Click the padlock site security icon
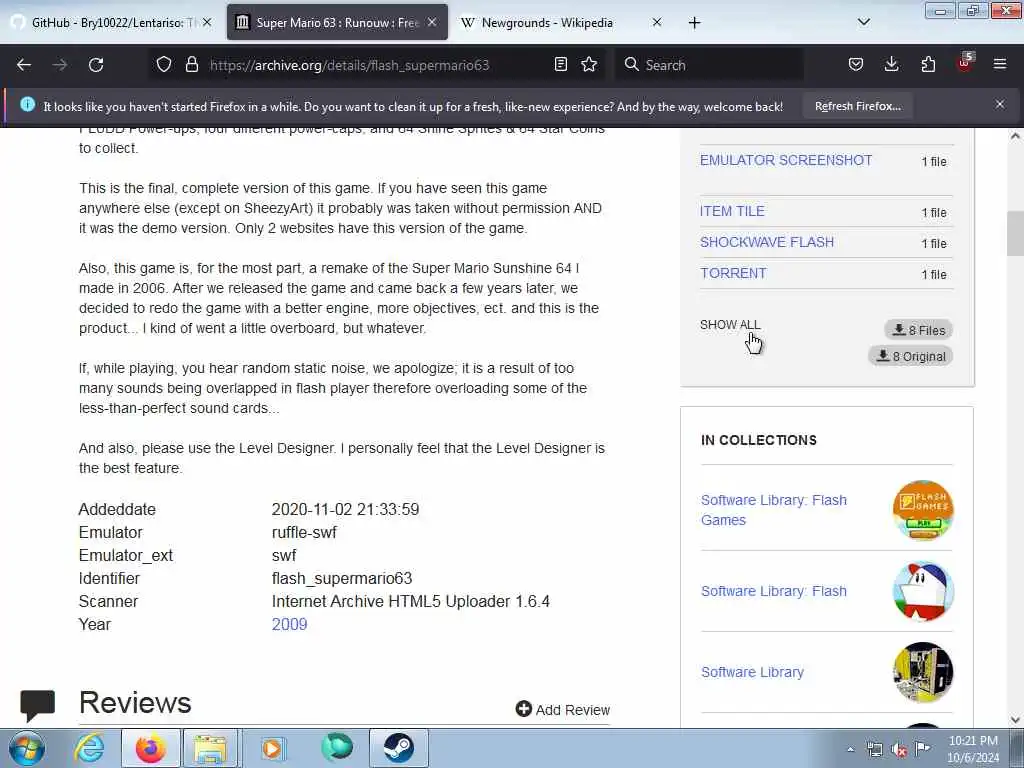The height and width of the screenshot is (768, 1024). 191,64
